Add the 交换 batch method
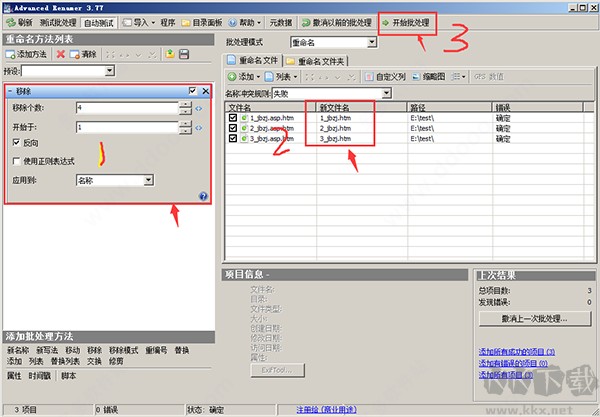Screen dimensions: 600x417 tap(94, 361)
